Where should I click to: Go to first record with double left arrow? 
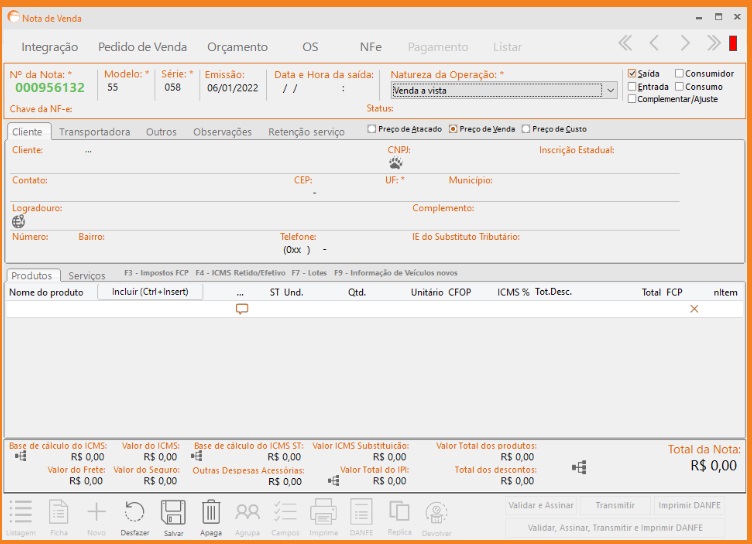click(625, 43)
